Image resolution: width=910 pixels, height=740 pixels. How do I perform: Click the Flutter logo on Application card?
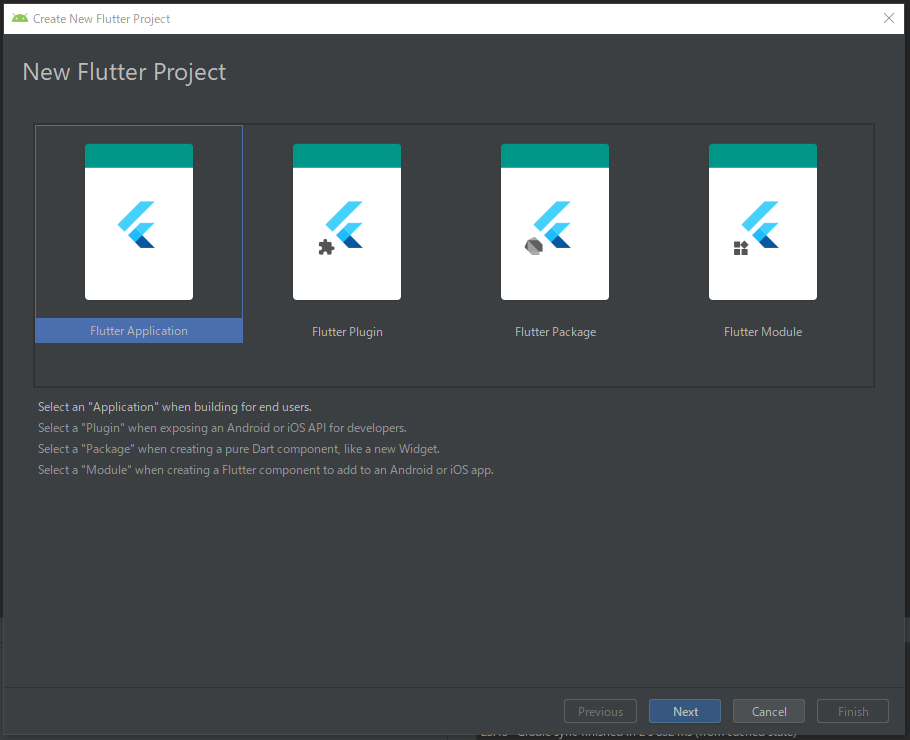click(137, 225)
